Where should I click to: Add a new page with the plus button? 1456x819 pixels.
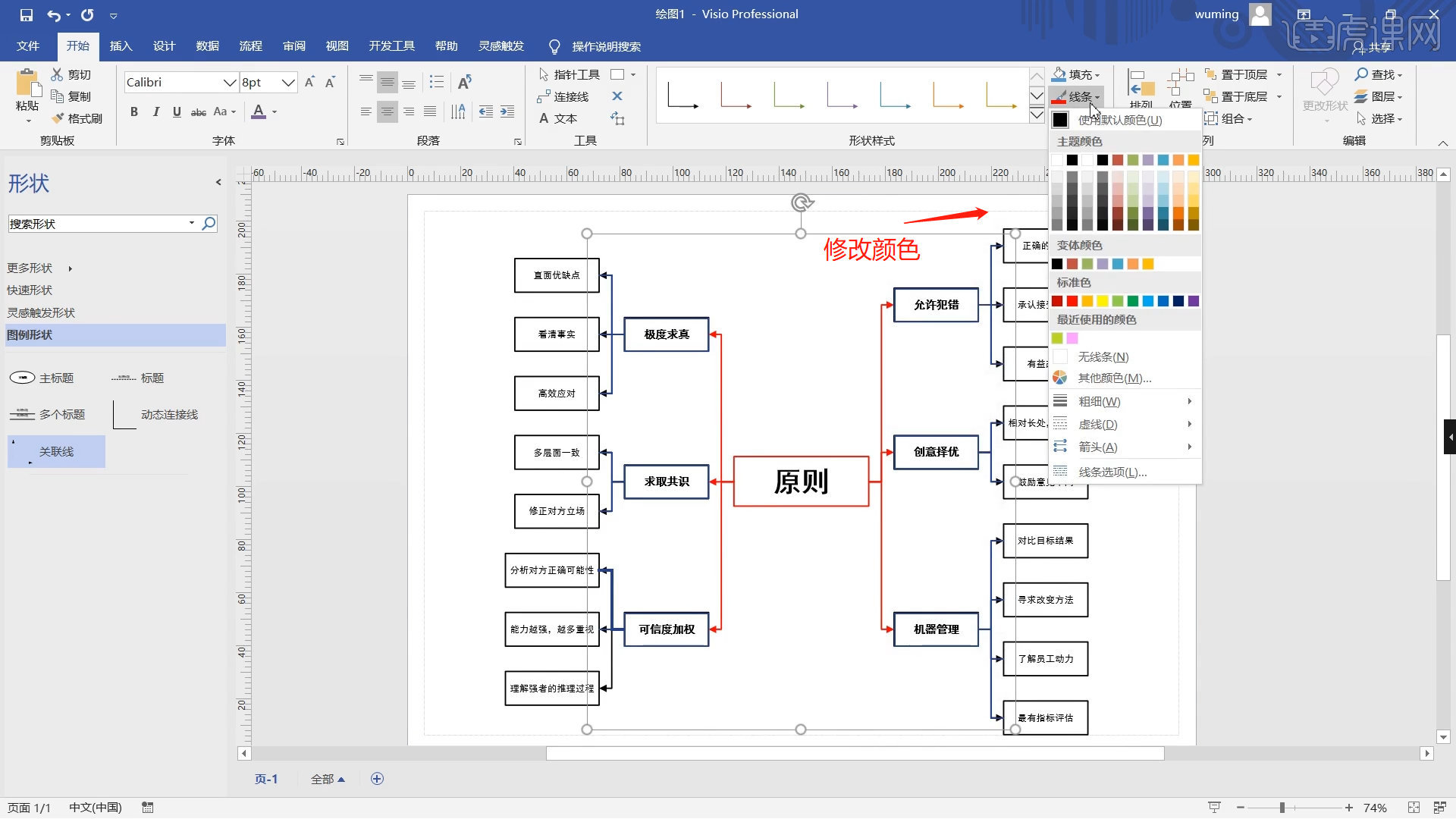click(377, 778)
